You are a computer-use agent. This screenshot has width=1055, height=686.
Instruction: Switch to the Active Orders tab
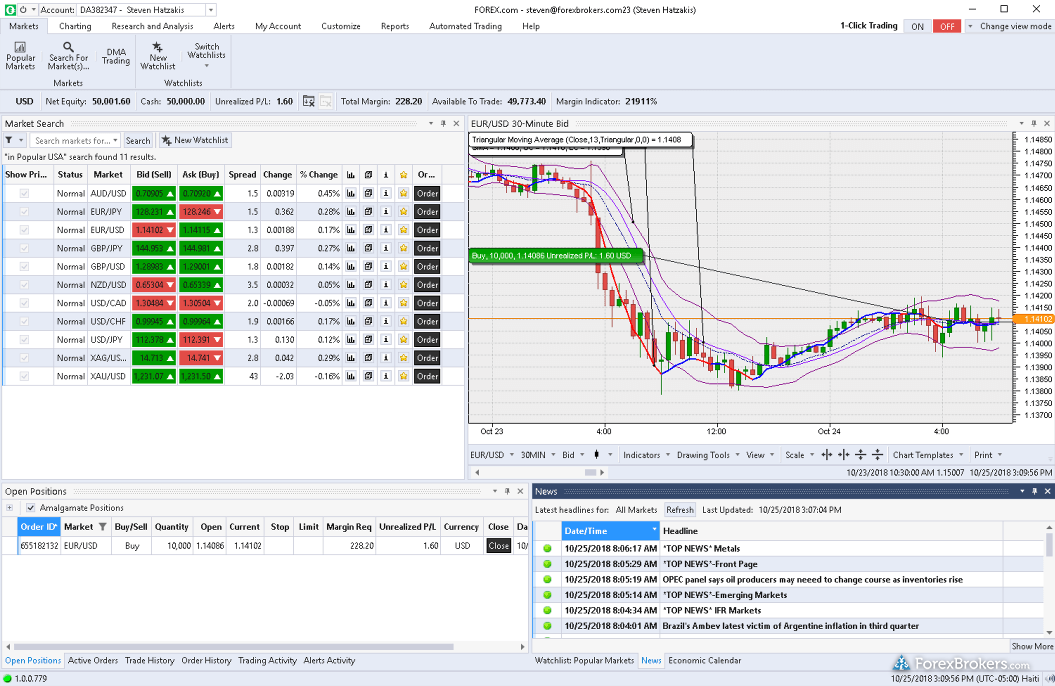click(93, 660)
